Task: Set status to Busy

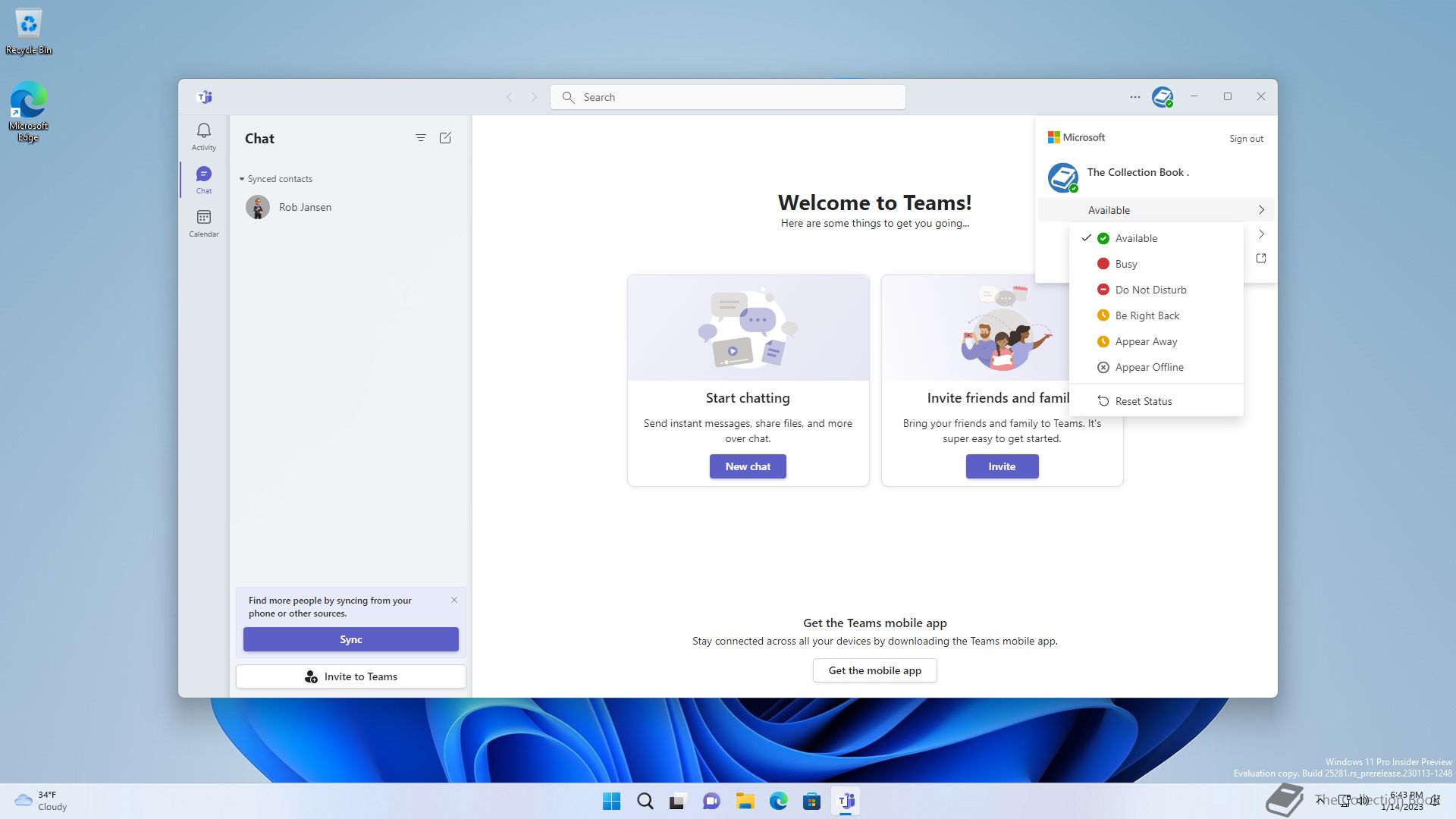Action: 1156,264
